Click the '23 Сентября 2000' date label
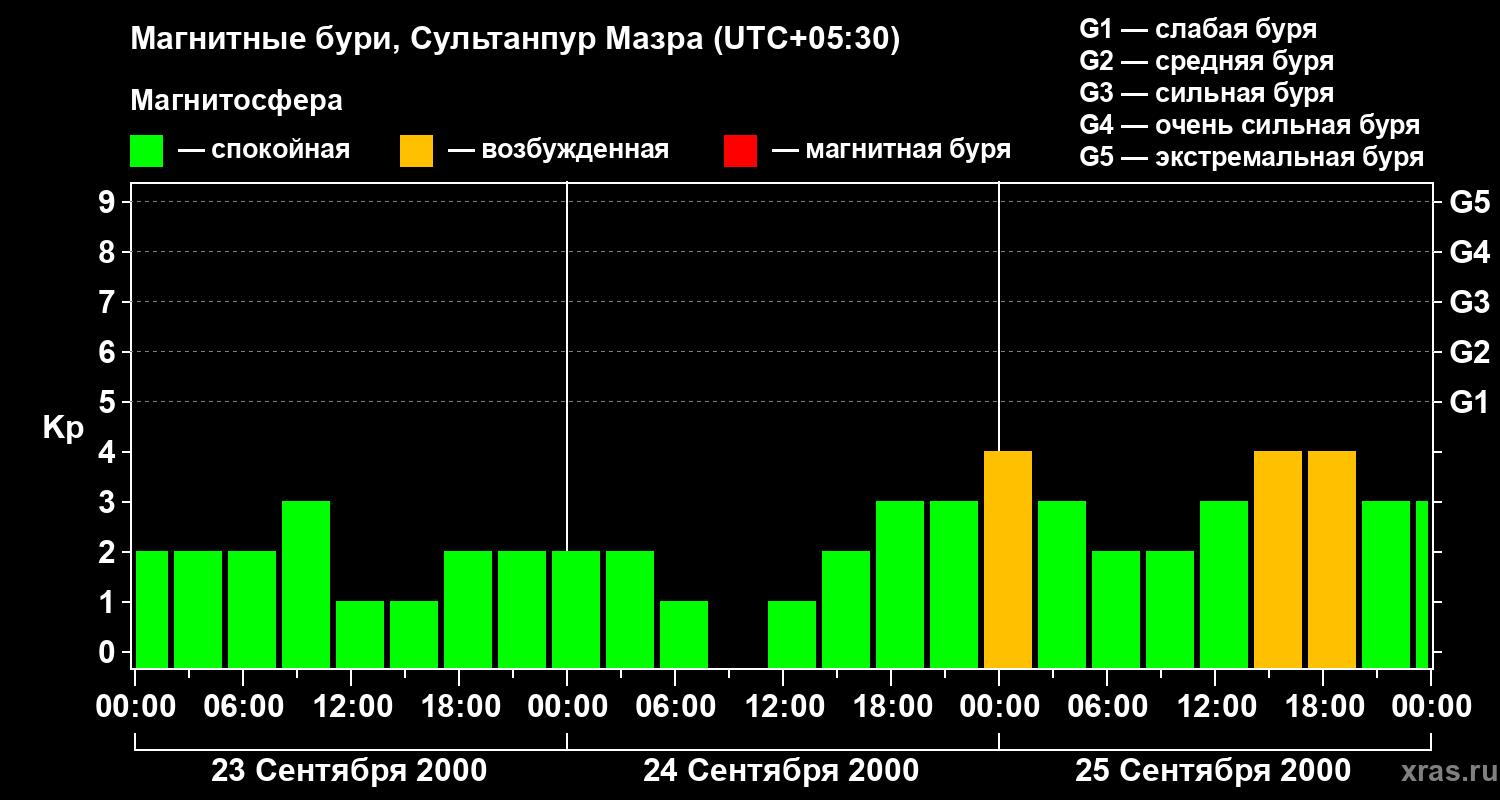The width and height of the screenshot is (1500, 800). tap(349, 770)
